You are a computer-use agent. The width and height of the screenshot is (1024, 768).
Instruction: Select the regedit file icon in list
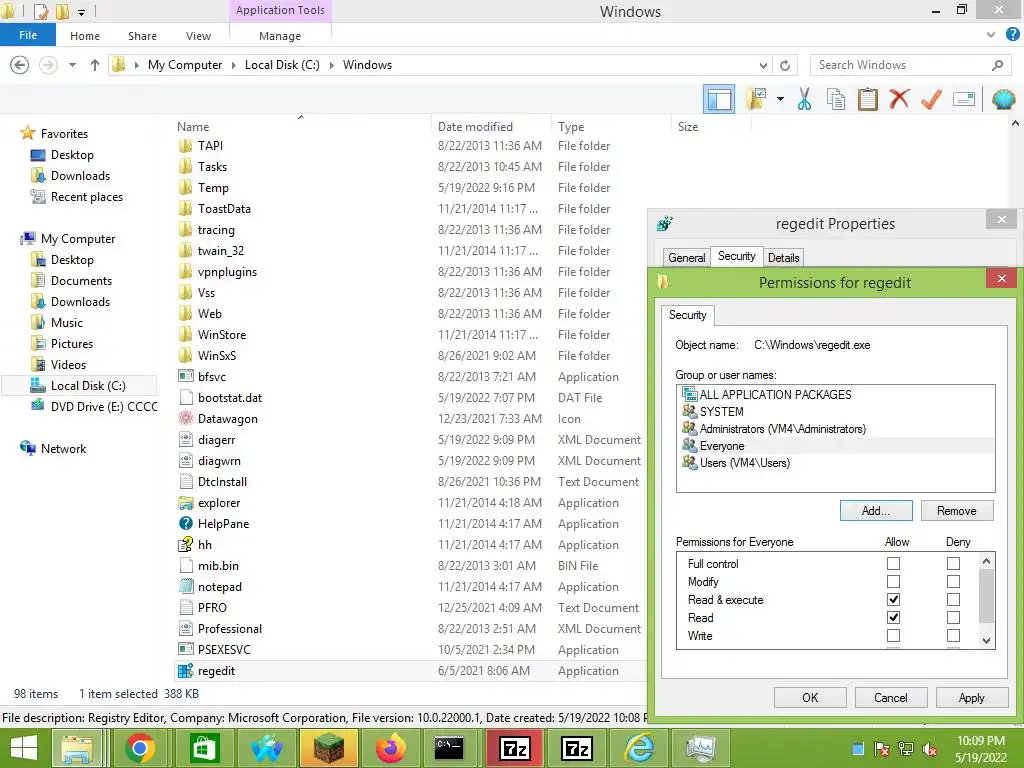(x=185, y=671)
